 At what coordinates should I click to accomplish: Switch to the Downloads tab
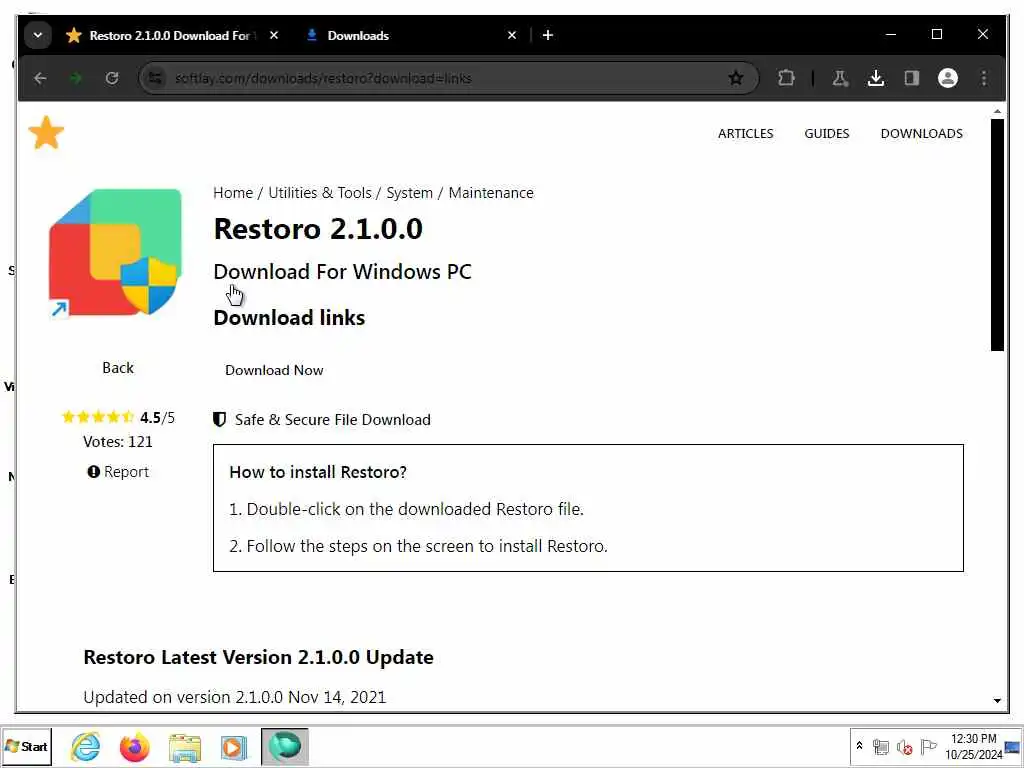[411, 35]
